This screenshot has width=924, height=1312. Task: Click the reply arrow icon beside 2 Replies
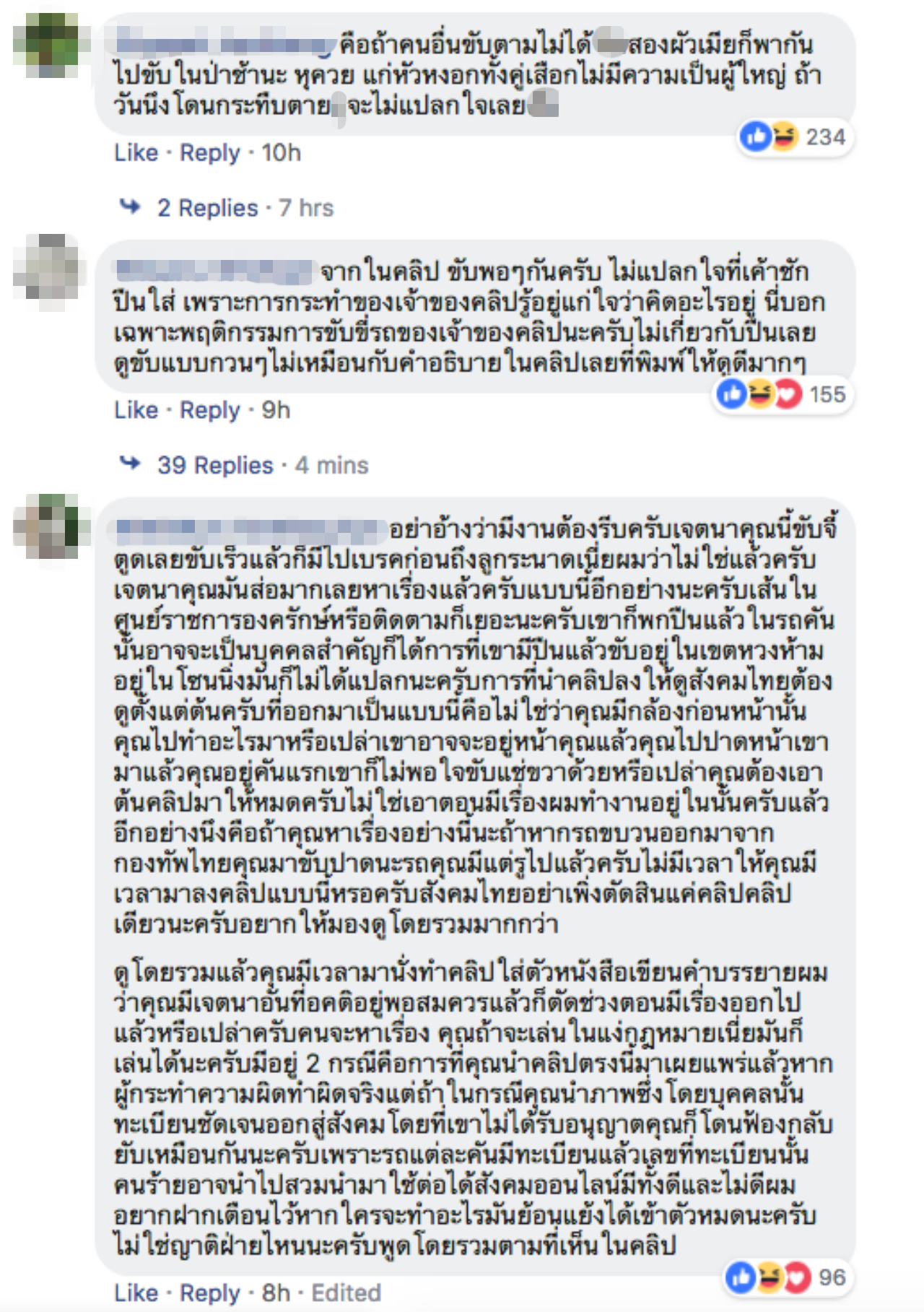point(131,207)
